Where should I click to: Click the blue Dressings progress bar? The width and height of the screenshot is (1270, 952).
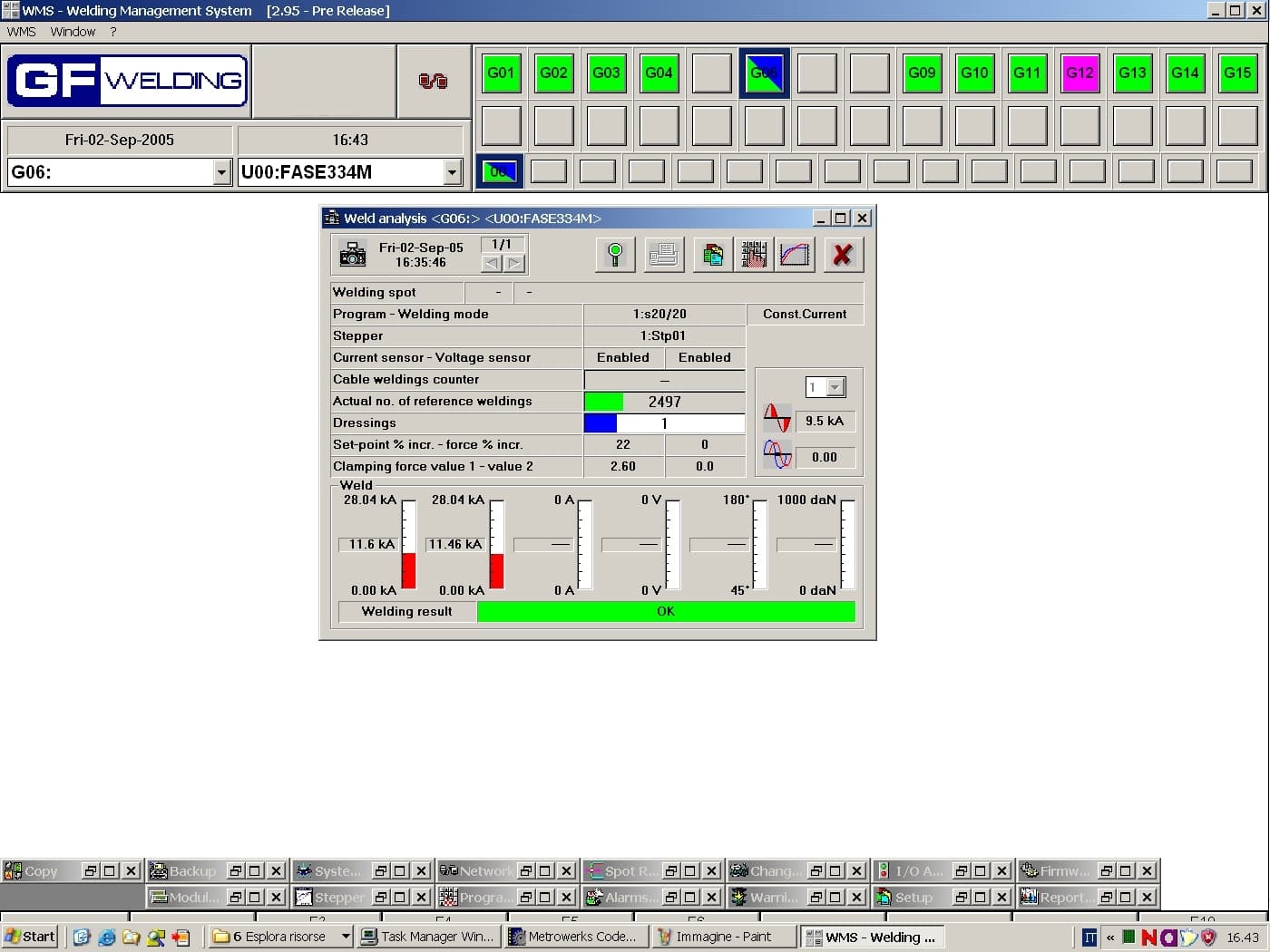pyautogui.click(x=600, y=423)
